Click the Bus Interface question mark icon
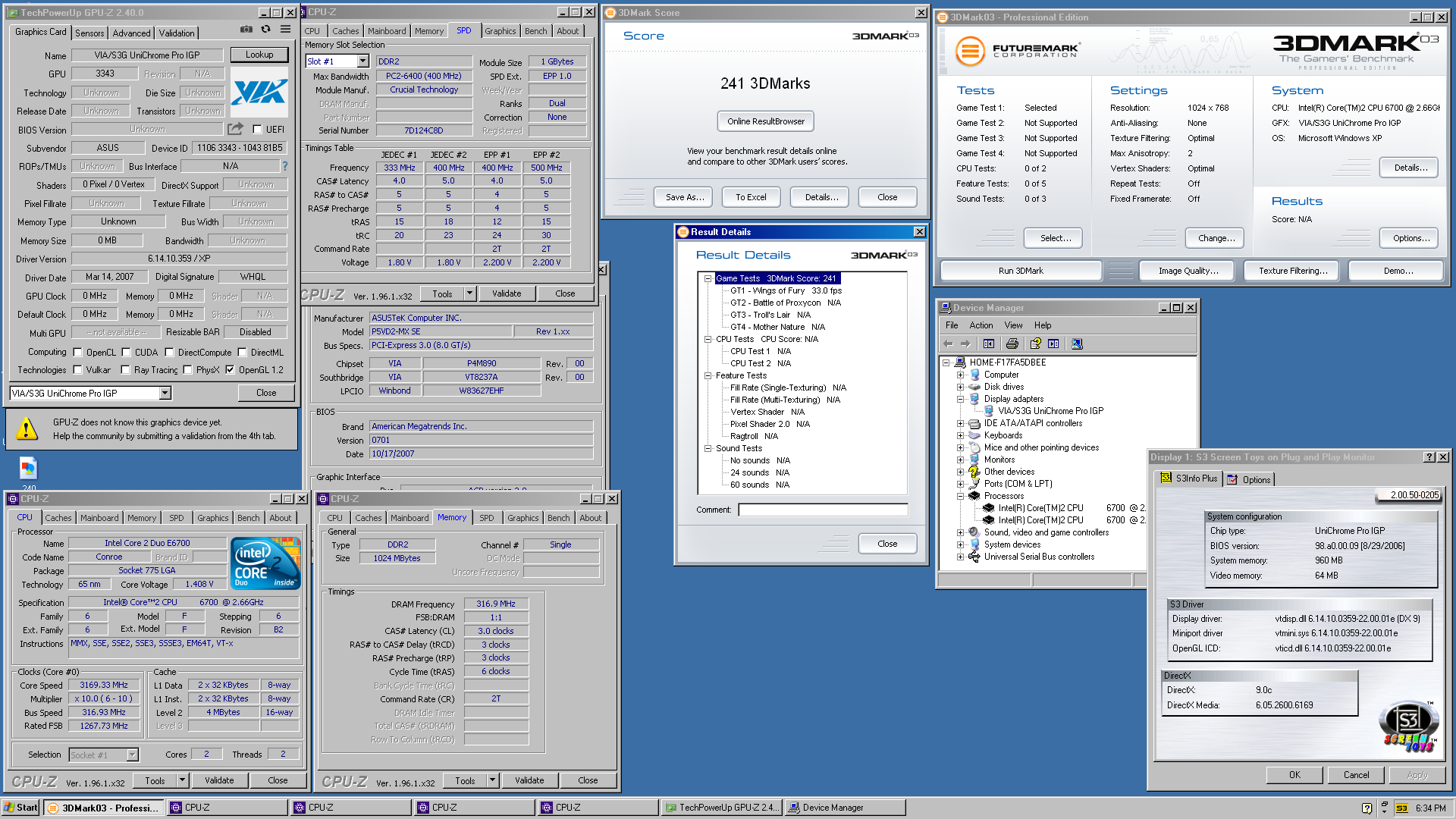1456x819 pixels. [x=285, y=166]
